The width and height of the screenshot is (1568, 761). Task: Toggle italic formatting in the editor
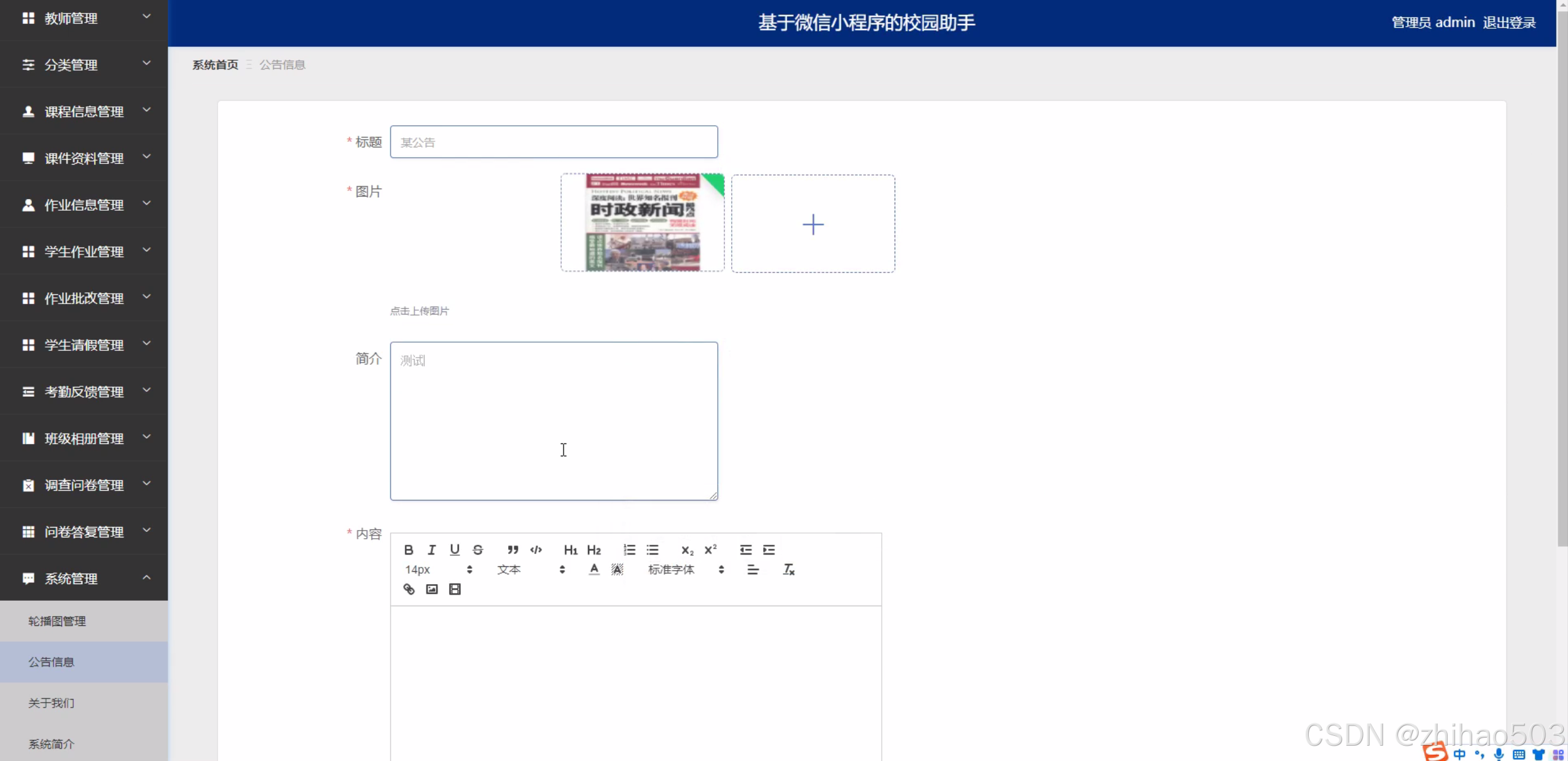[x=431, y=550]
